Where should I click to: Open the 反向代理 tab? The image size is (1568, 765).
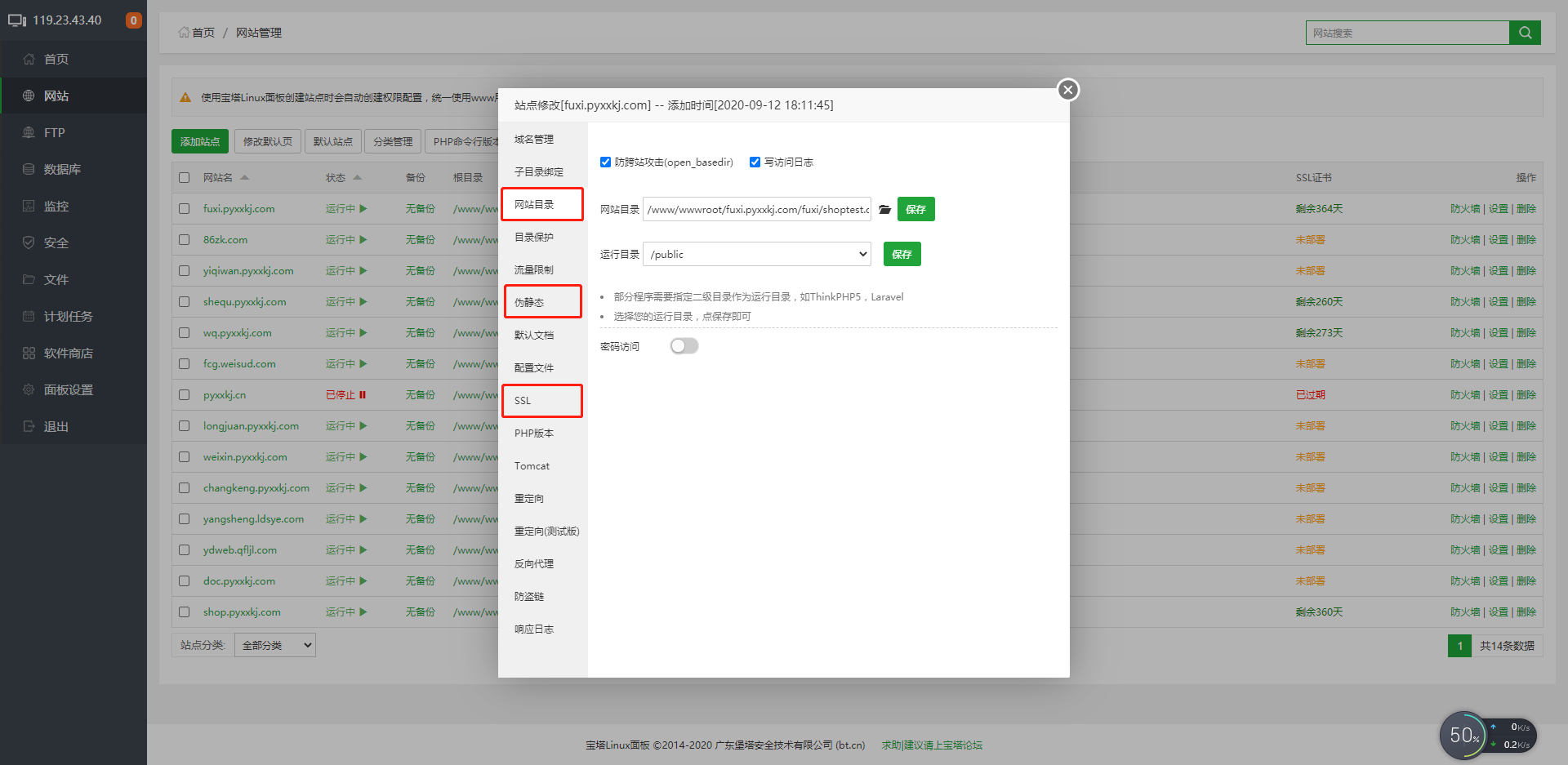542,564
